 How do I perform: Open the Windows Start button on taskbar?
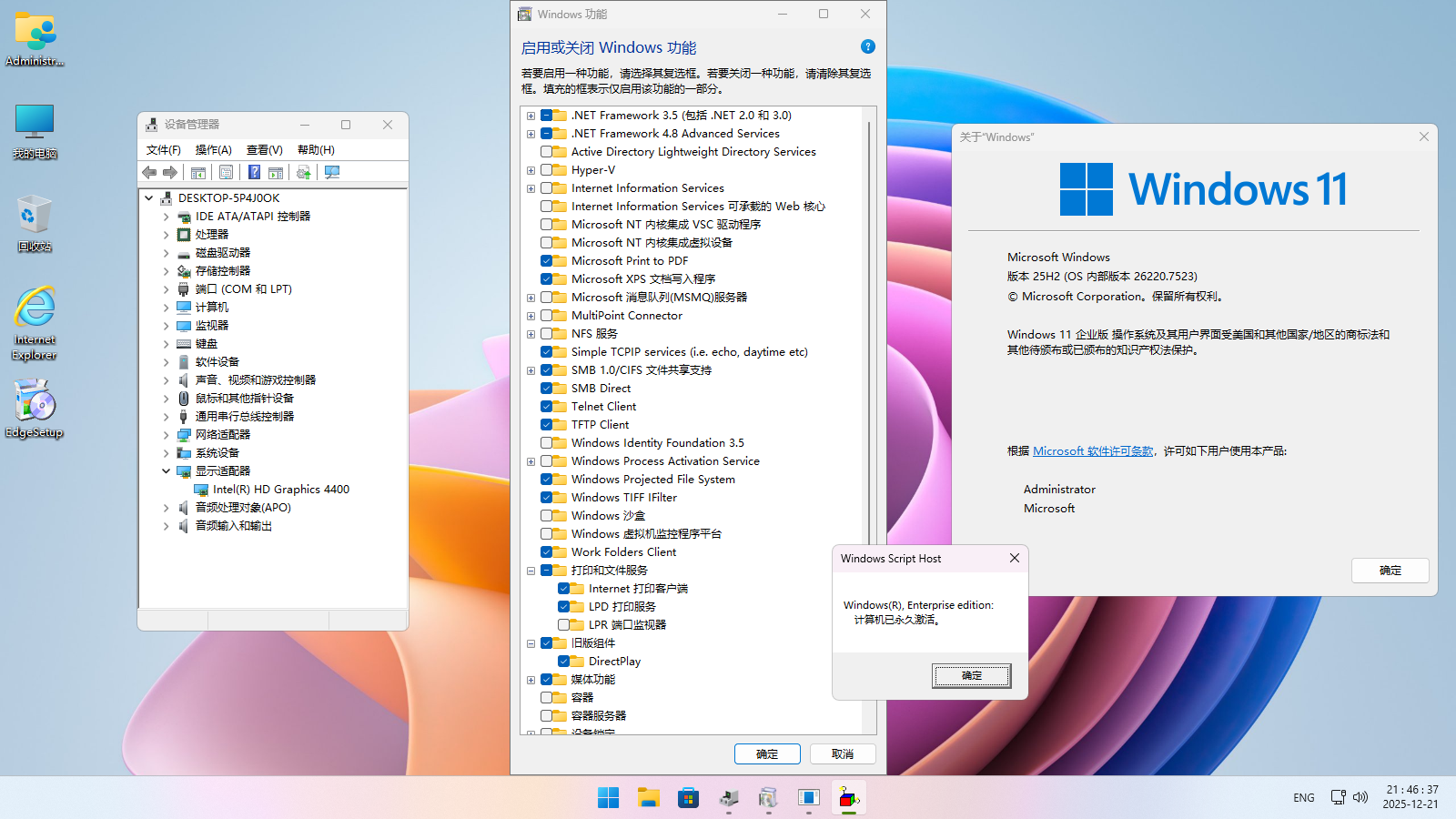coord(608,798)
